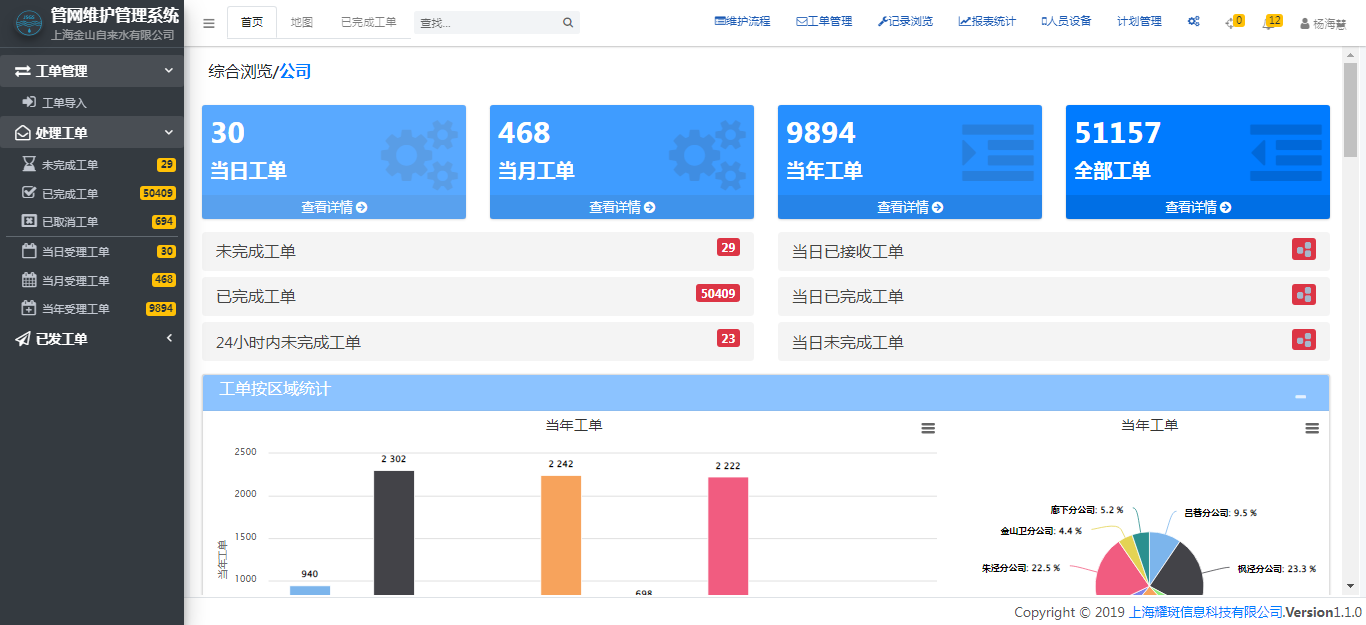Click the icon badge on 当日已接收工单

point(1303,250)
